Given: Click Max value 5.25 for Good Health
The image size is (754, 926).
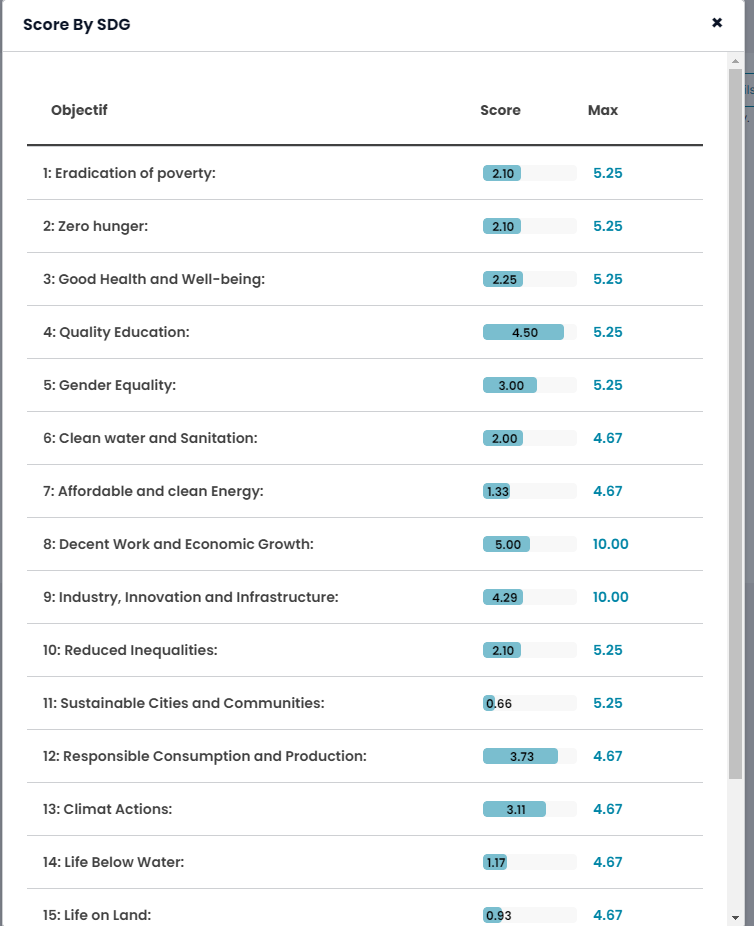Looking at the screenshot, I should (608, 279).
